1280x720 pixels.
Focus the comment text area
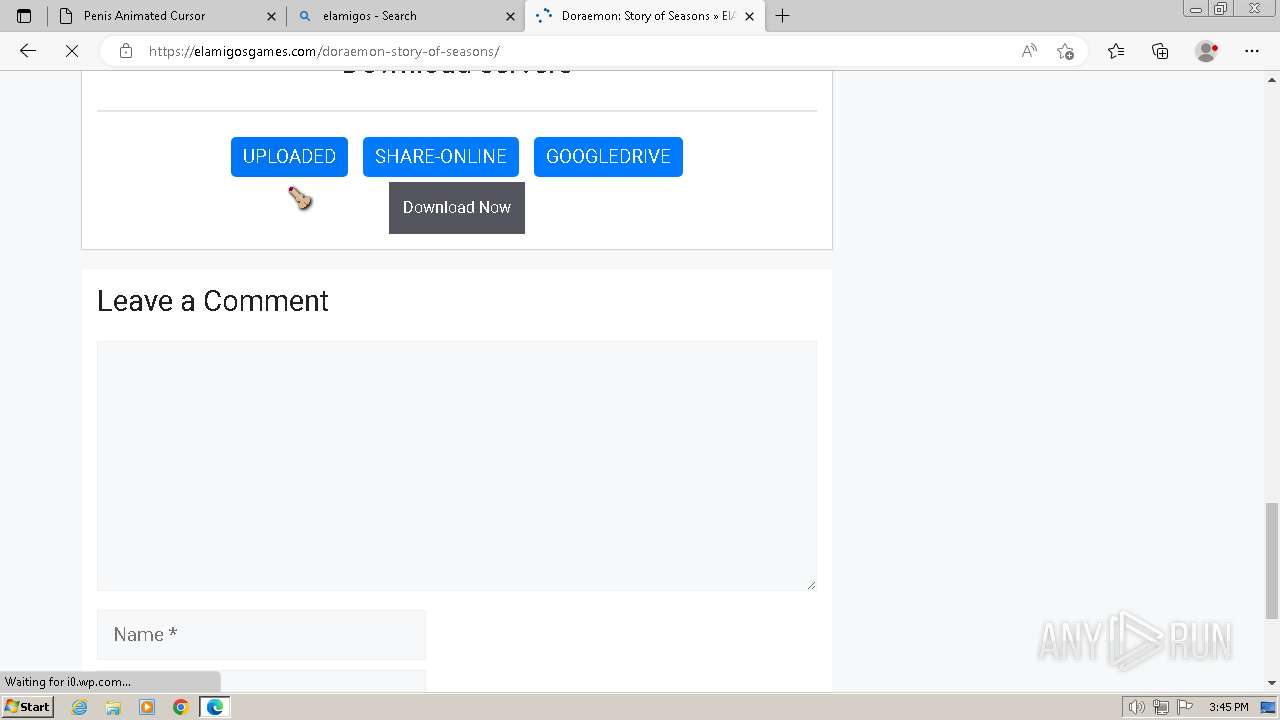coord(457,465)
